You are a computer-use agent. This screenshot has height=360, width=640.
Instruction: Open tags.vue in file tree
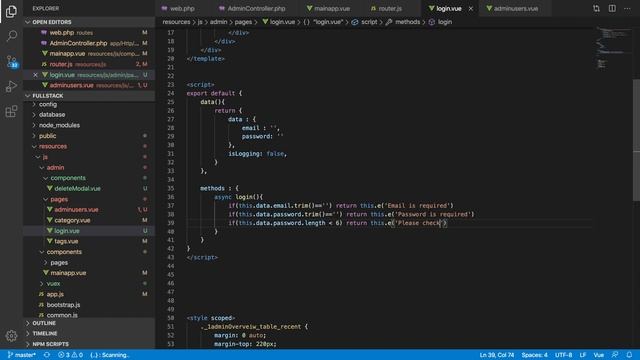click(x=66, y=241)
